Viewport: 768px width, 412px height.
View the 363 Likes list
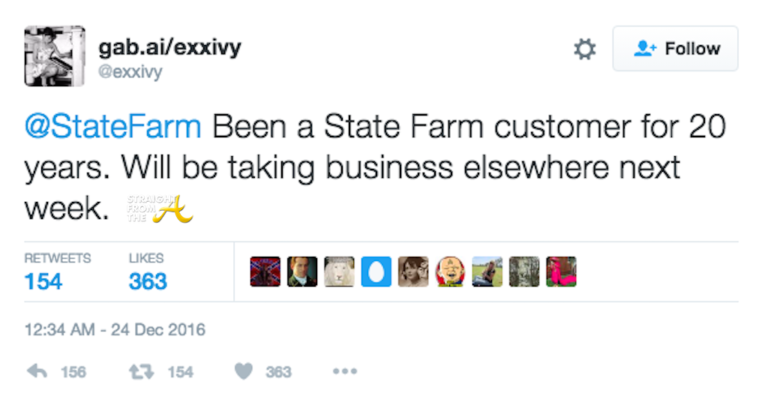pos(147,272)
